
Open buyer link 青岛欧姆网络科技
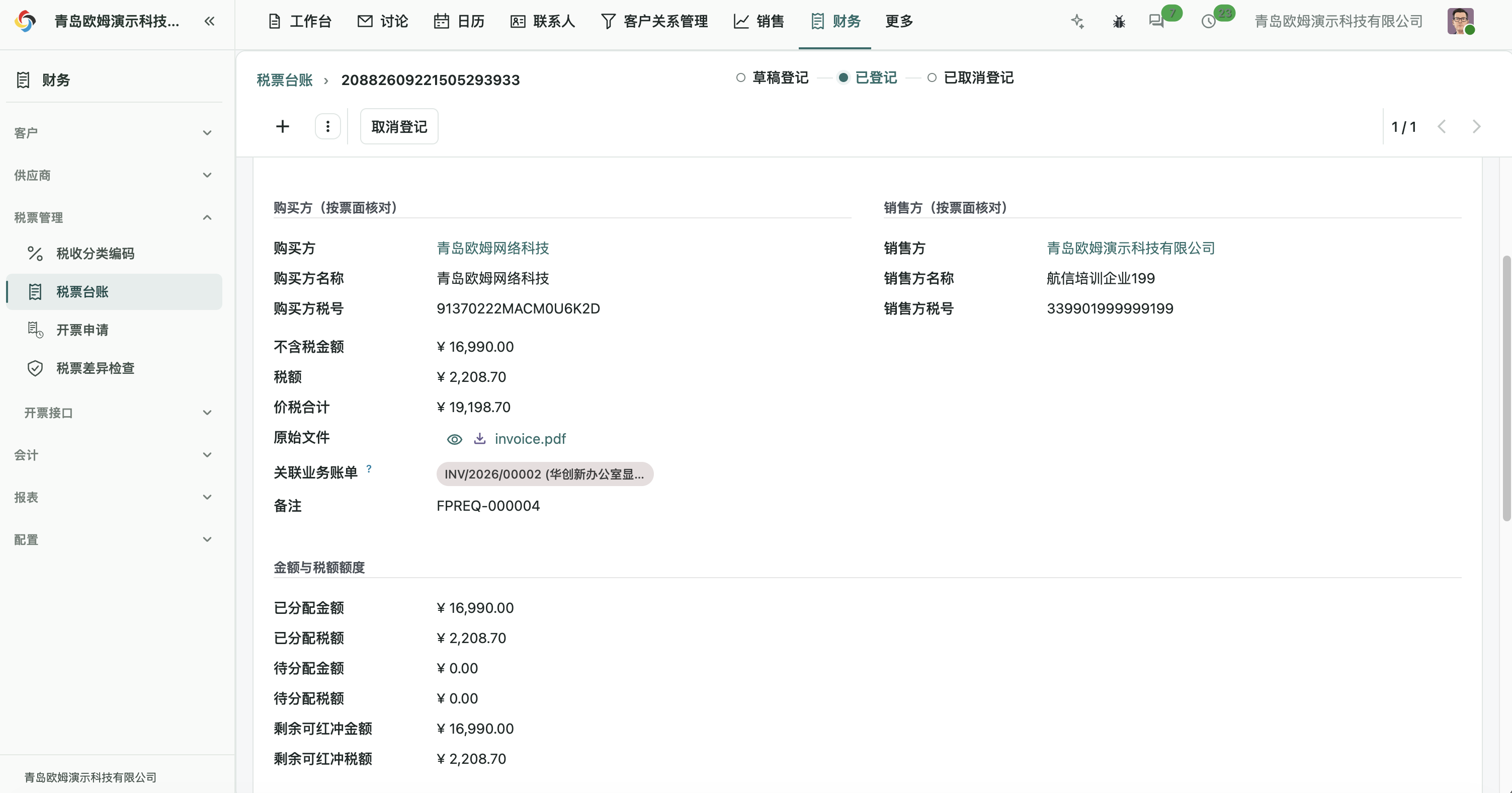pyautogui.click(x=493, y=248)
